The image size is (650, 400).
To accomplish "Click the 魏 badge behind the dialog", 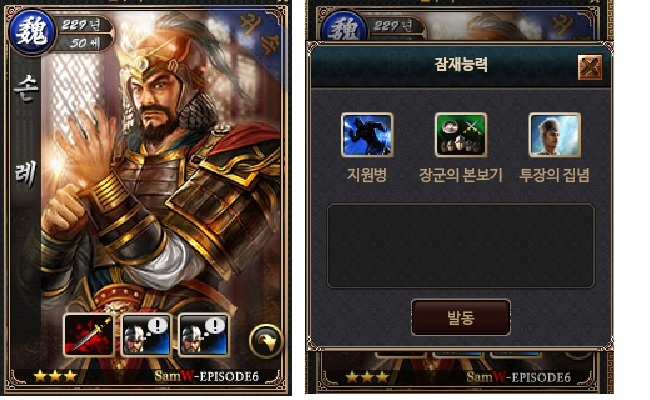I will click(344, 27).
